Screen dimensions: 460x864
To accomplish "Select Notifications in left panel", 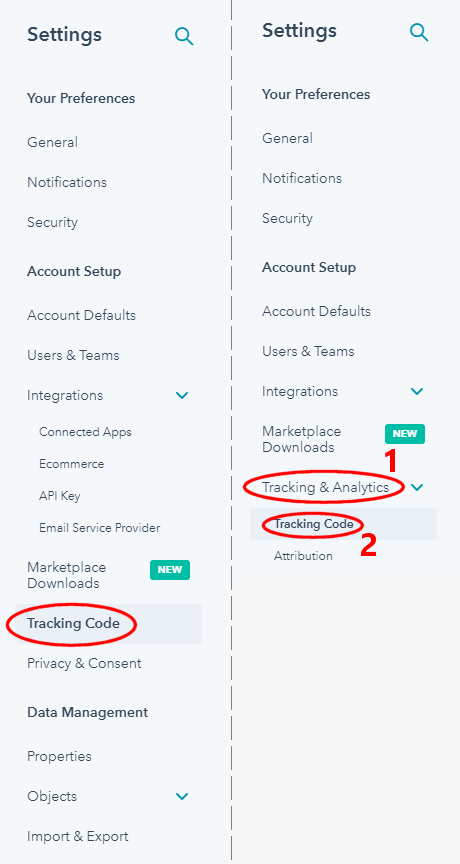I will pos(67,182).
